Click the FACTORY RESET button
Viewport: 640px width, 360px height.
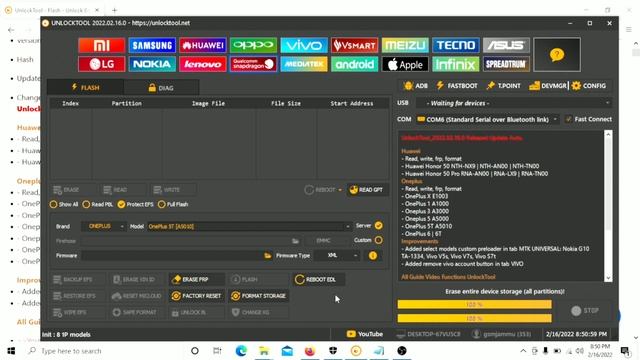tap(196, 296)
